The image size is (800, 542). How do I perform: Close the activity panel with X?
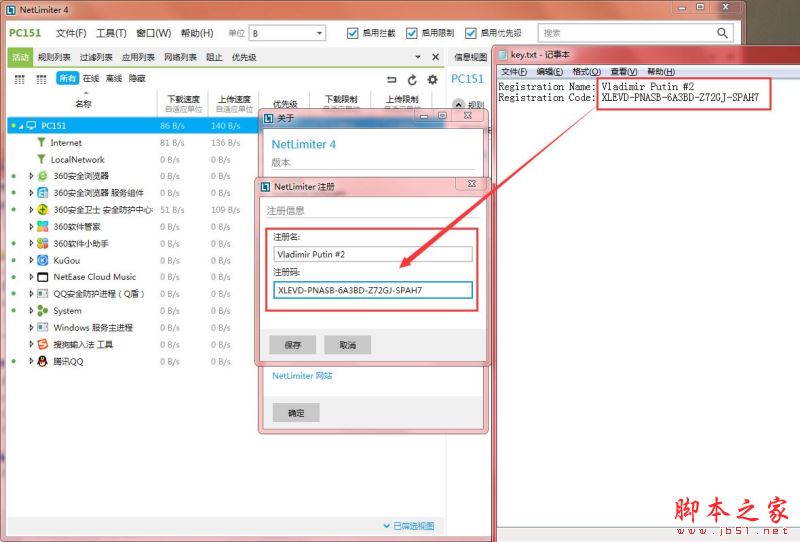(x=435, y=57)
